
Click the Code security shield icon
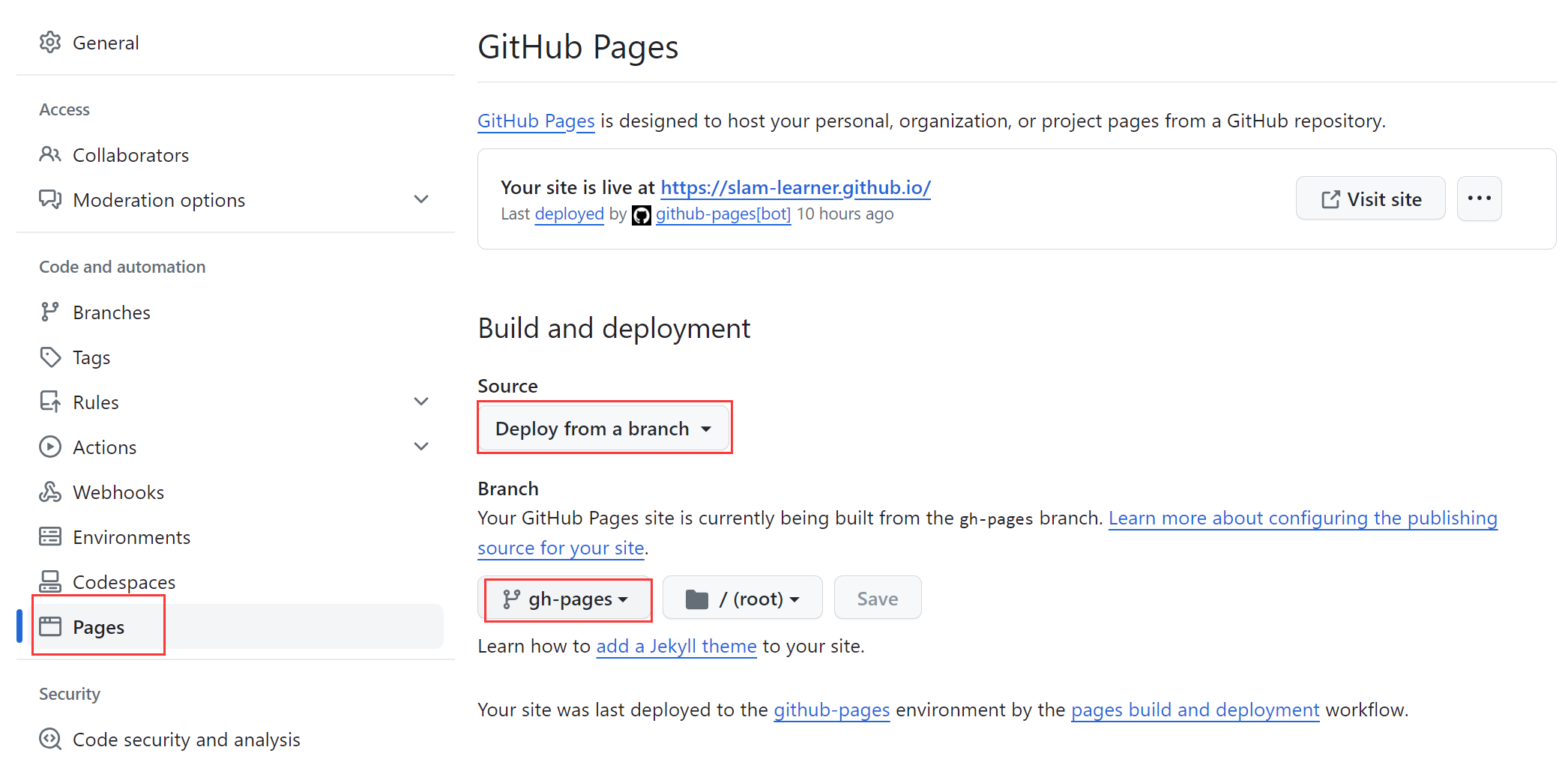pos(50,739)
